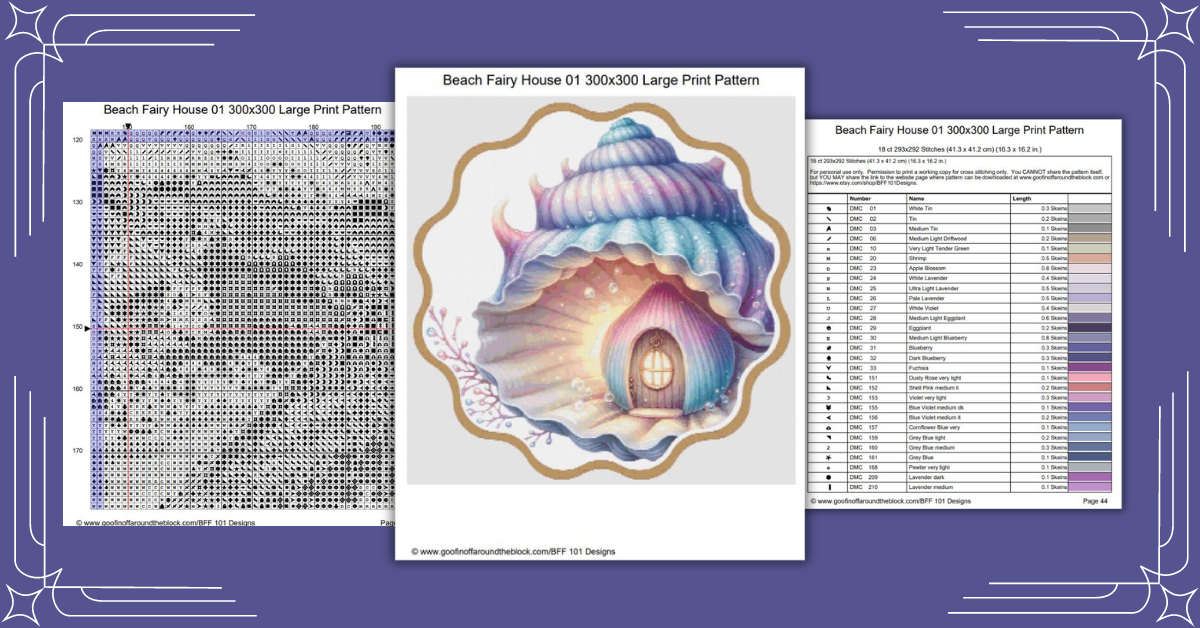Select the Blueberry DMC 31 color swatch
The height and width of the screenshot is (628, 1200).
point(1092,348)
